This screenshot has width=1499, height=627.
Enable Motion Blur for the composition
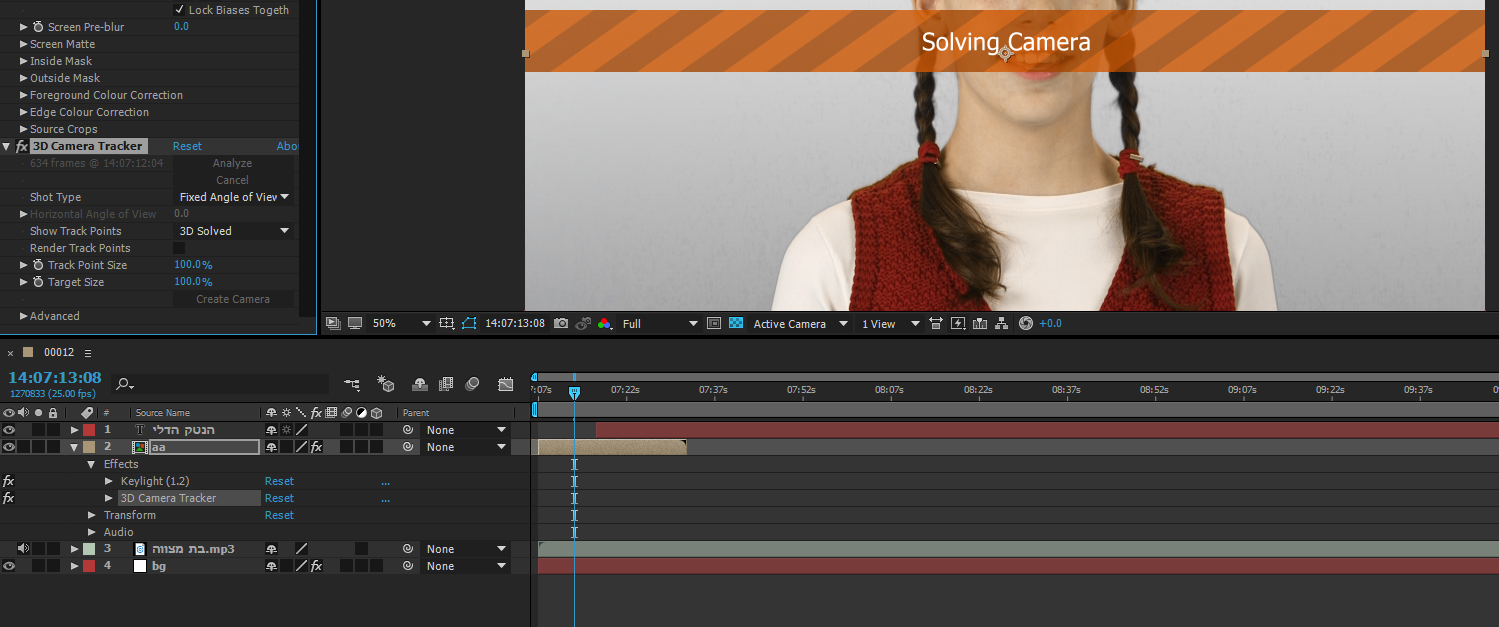pyautogui.click(x=472, y=384)
